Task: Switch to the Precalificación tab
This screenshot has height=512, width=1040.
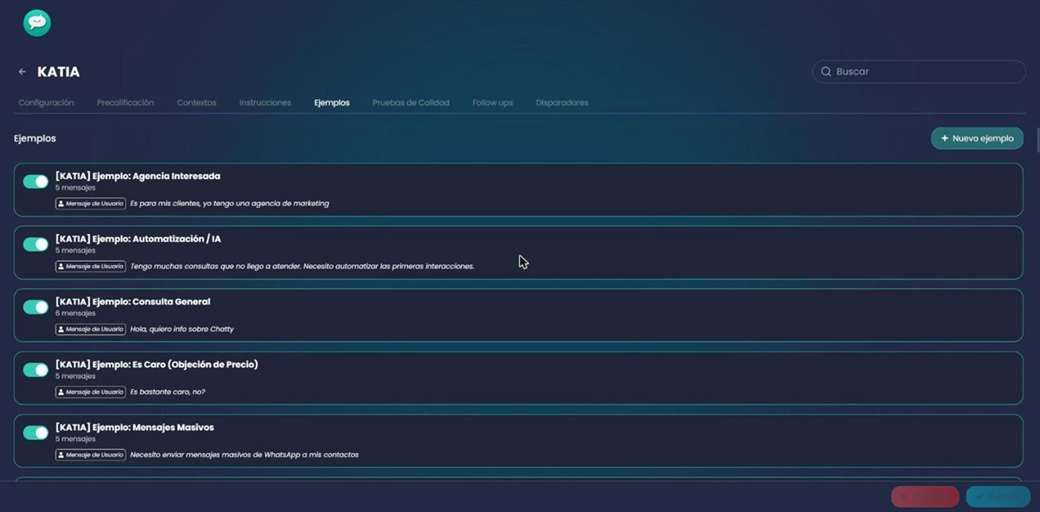Action: [125, 103]
